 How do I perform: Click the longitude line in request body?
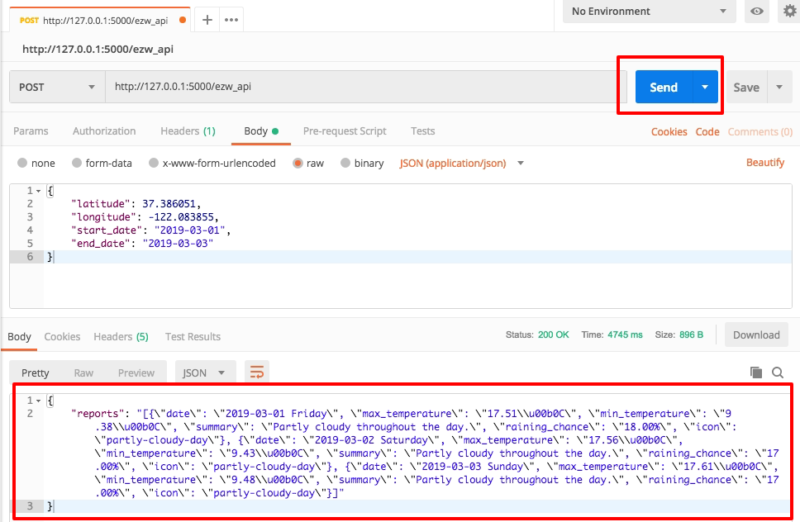pos(145,217)
